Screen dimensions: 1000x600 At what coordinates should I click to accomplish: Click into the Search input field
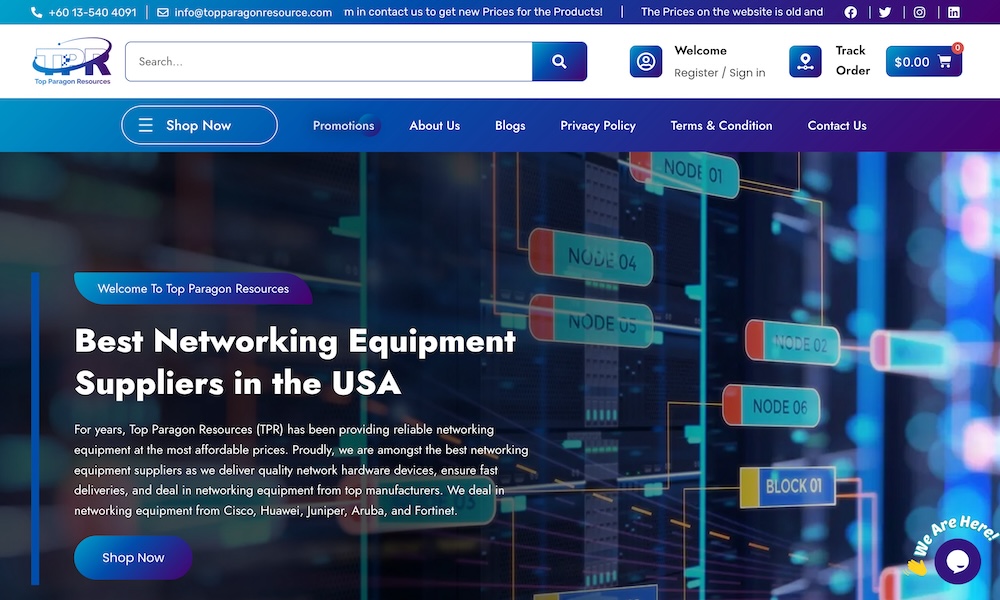330,62
